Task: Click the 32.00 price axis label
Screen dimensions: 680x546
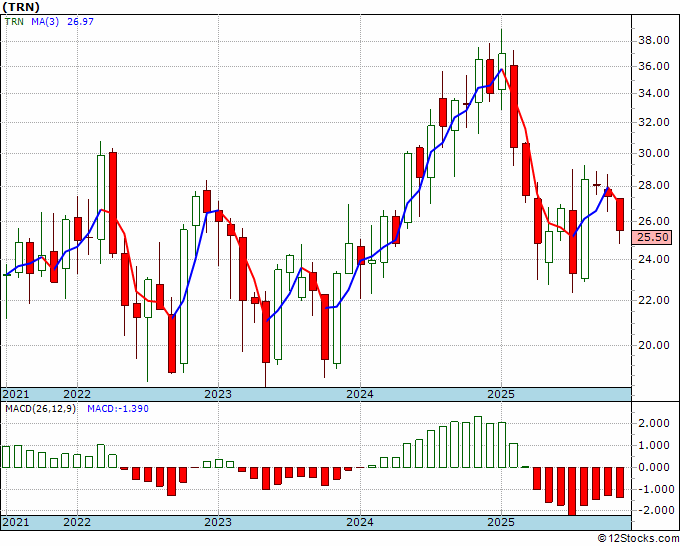Action: coord(654,123)
